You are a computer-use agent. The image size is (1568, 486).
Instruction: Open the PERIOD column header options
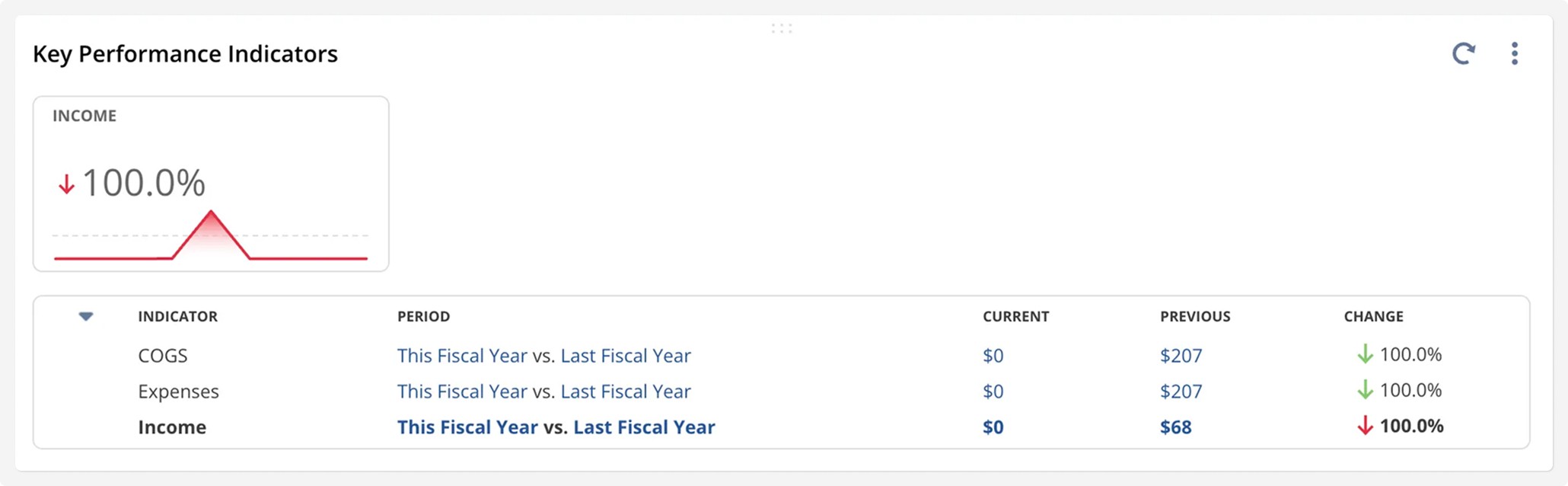424,316
